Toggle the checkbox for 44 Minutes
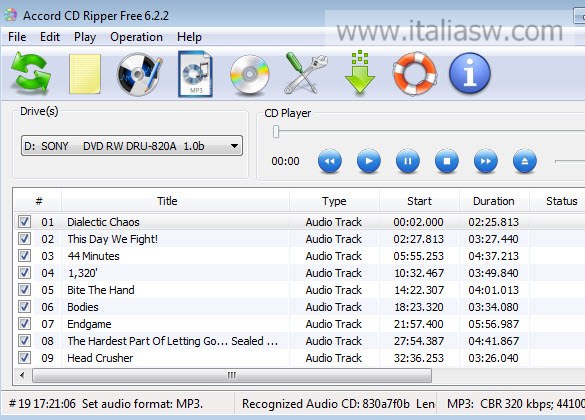 (x=24, y=256)
